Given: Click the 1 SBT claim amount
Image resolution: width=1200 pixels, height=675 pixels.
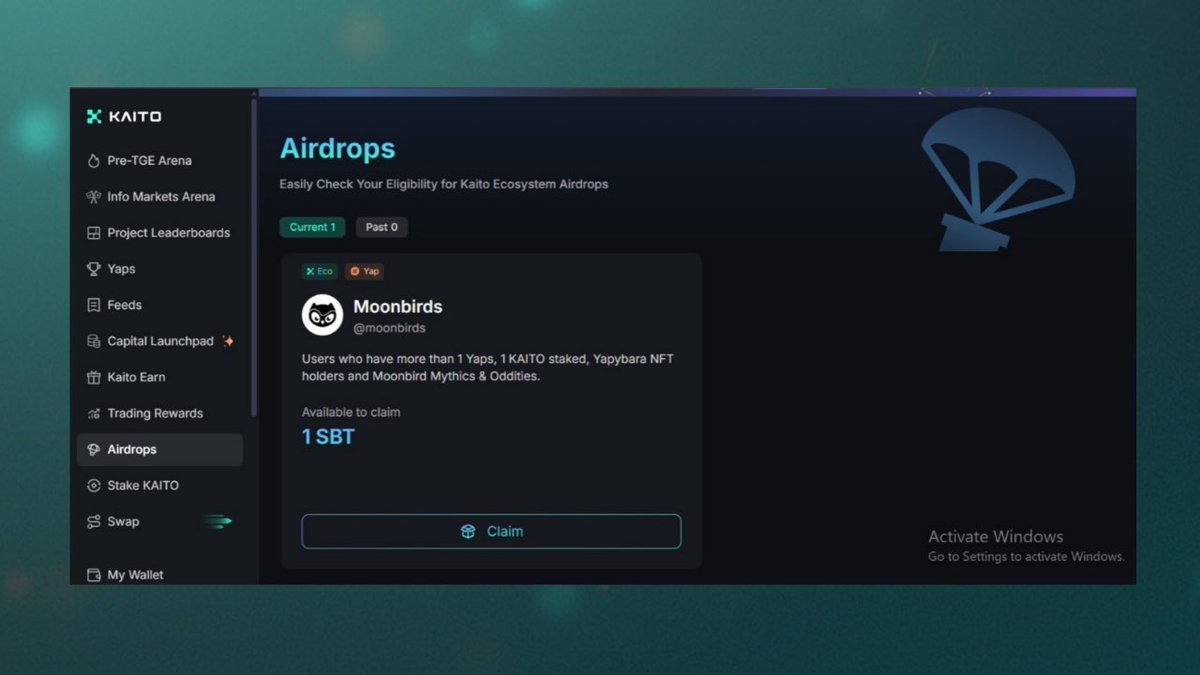Looking at the screenshot, I should pos(328,437).
